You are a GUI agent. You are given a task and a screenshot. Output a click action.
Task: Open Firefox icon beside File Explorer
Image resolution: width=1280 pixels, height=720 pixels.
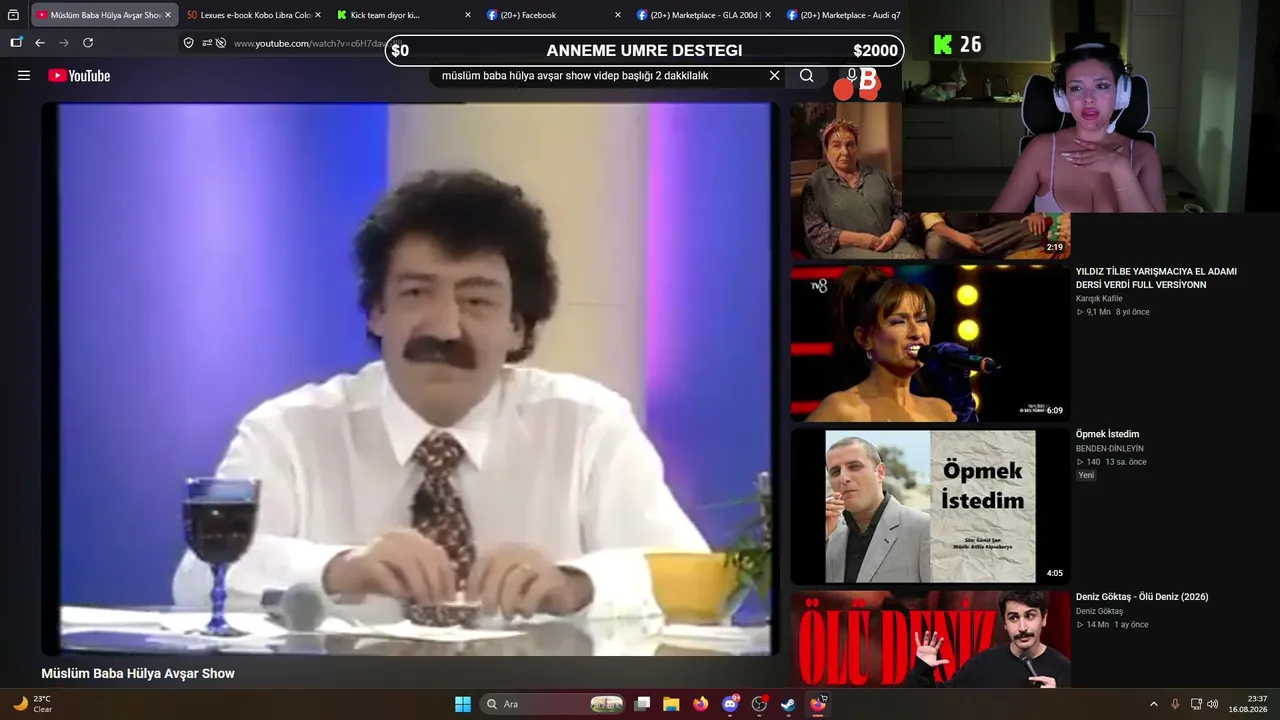[700, 704]
